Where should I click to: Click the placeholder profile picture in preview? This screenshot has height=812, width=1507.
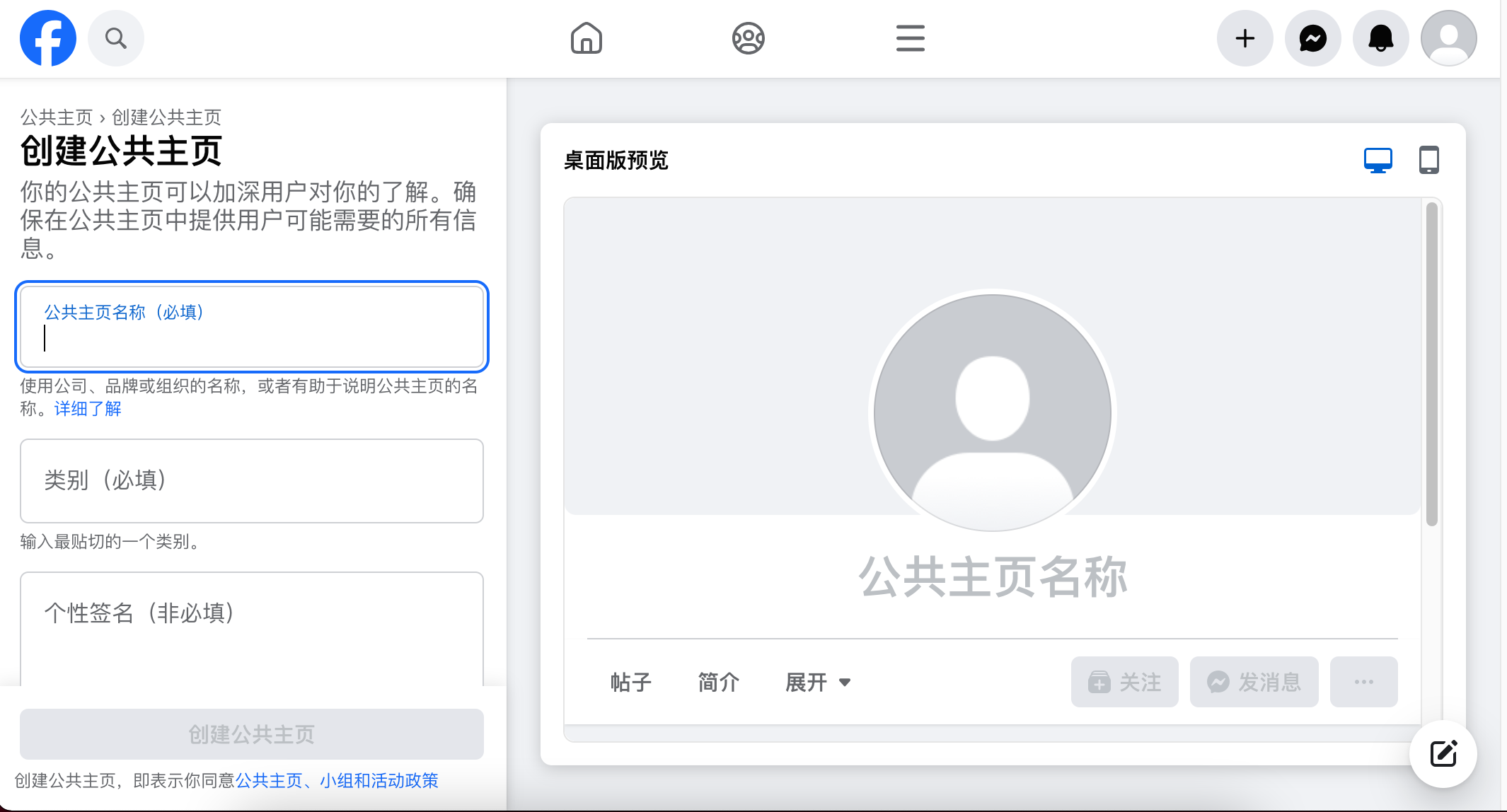(993, 412)
